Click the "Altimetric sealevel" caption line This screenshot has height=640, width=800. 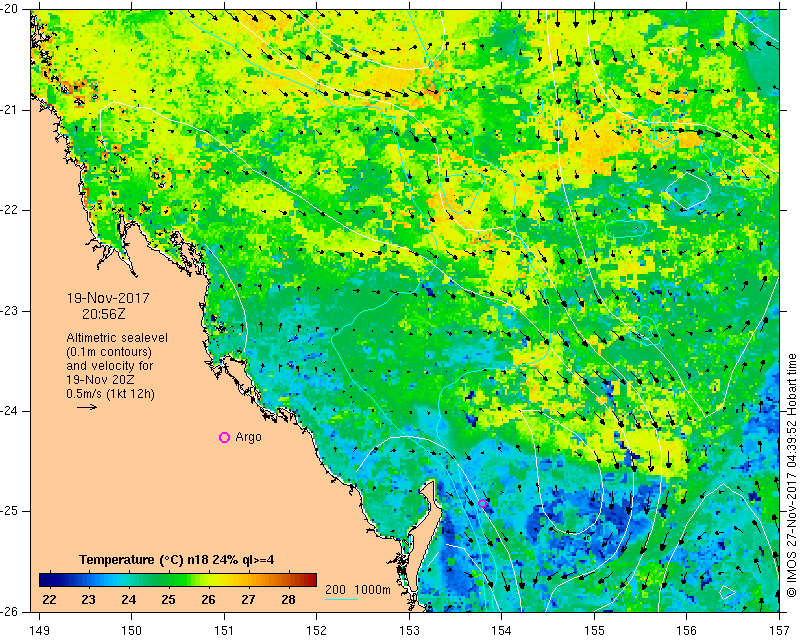coord(117,338)
